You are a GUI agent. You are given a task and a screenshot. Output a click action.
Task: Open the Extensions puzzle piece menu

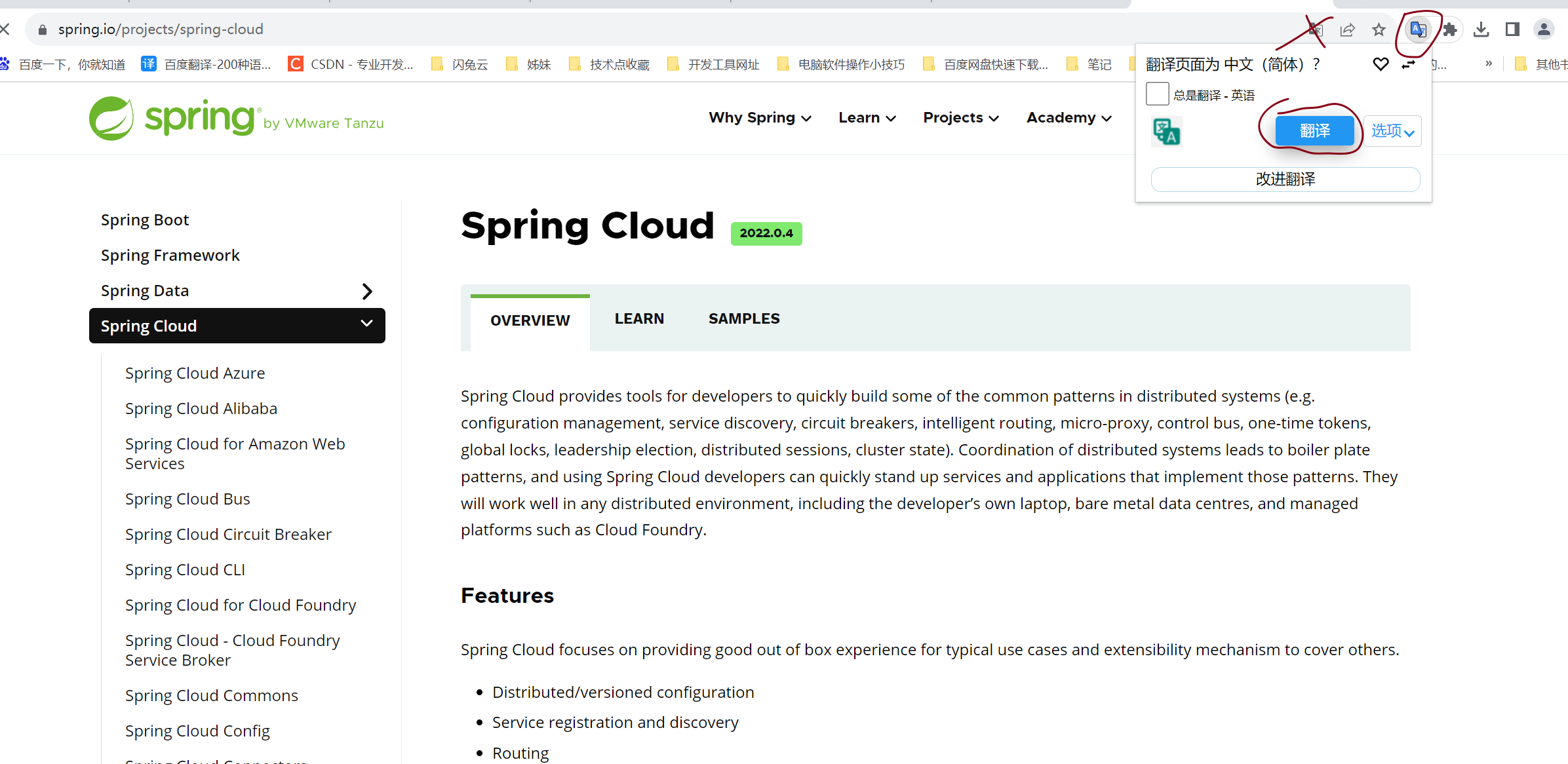pos(1450,29)
